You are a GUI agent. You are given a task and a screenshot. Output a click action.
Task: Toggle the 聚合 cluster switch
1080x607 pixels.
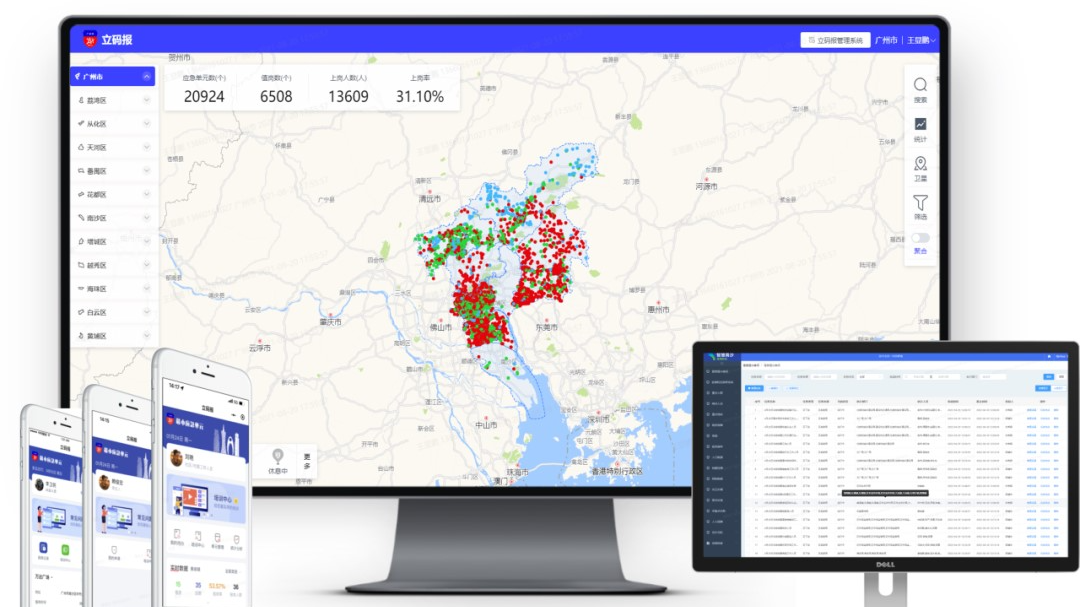click(920, 238)
